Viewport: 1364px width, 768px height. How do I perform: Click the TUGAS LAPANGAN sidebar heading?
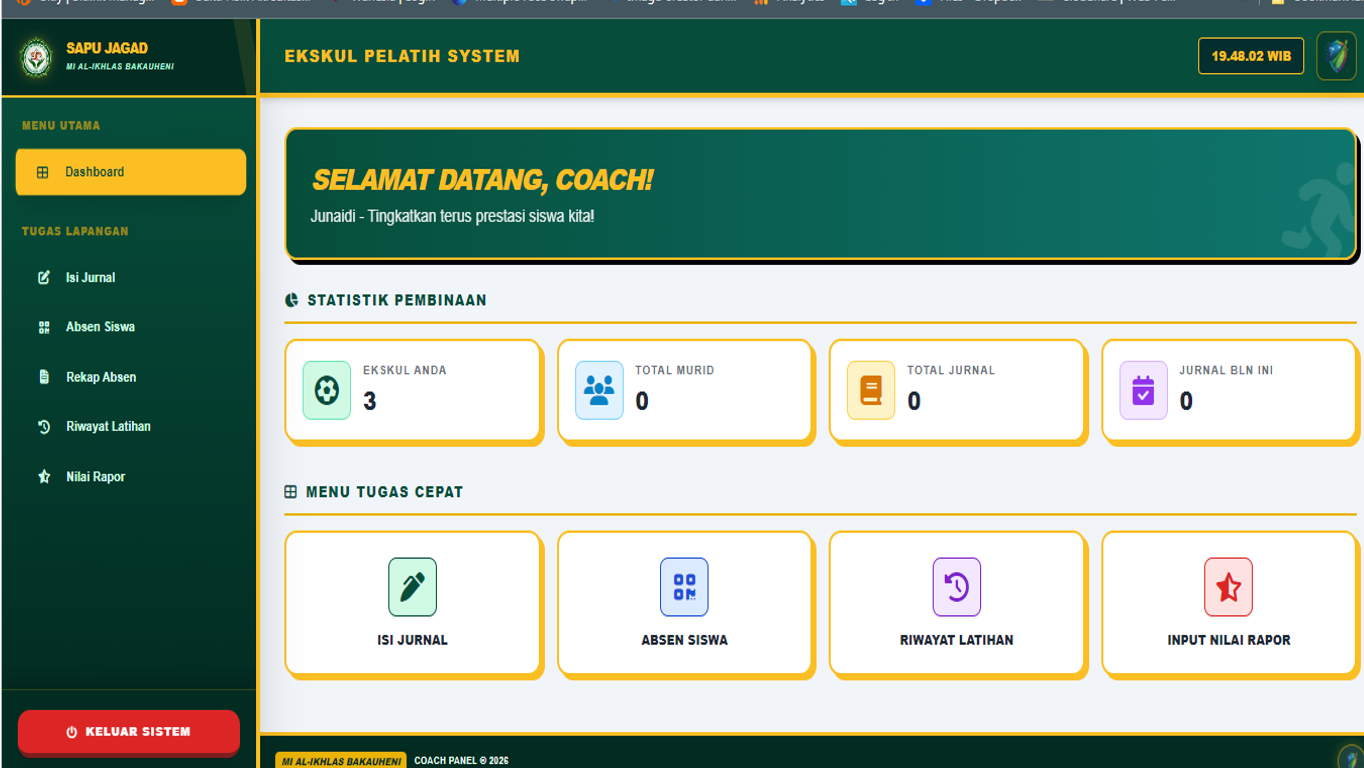click(75, 231)
